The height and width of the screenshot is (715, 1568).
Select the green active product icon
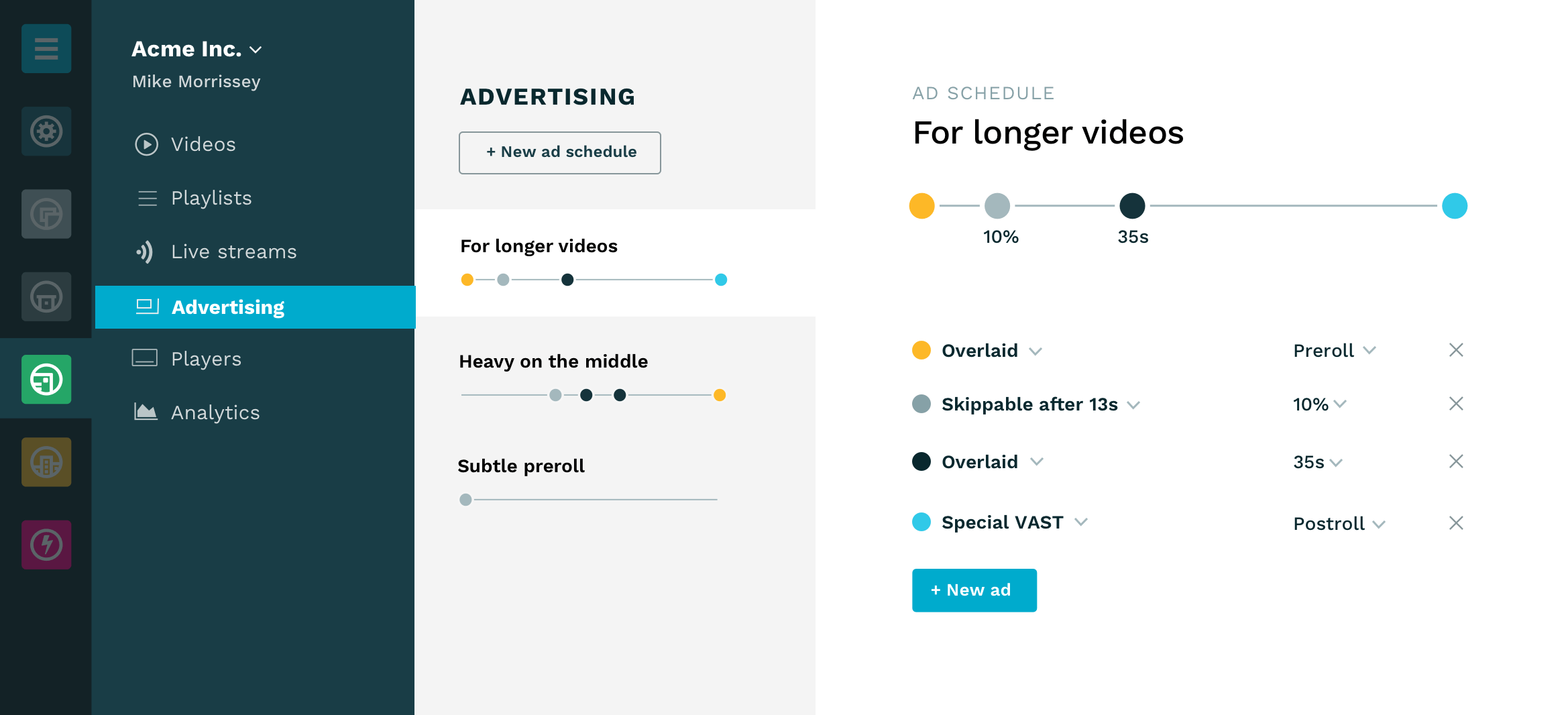coord(46,380)
